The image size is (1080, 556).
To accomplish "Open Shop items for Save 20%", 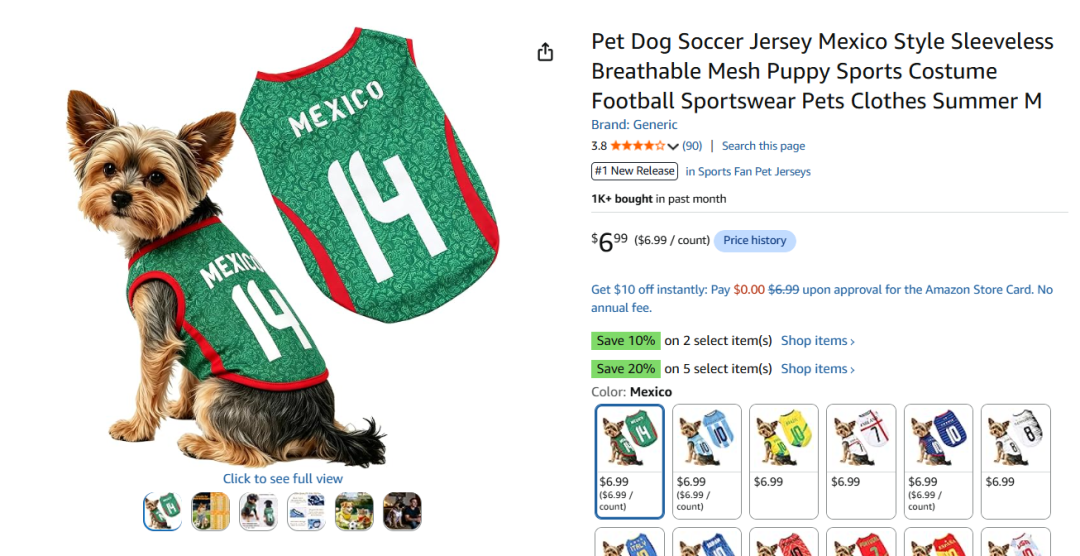I will [x=818, y=369].
